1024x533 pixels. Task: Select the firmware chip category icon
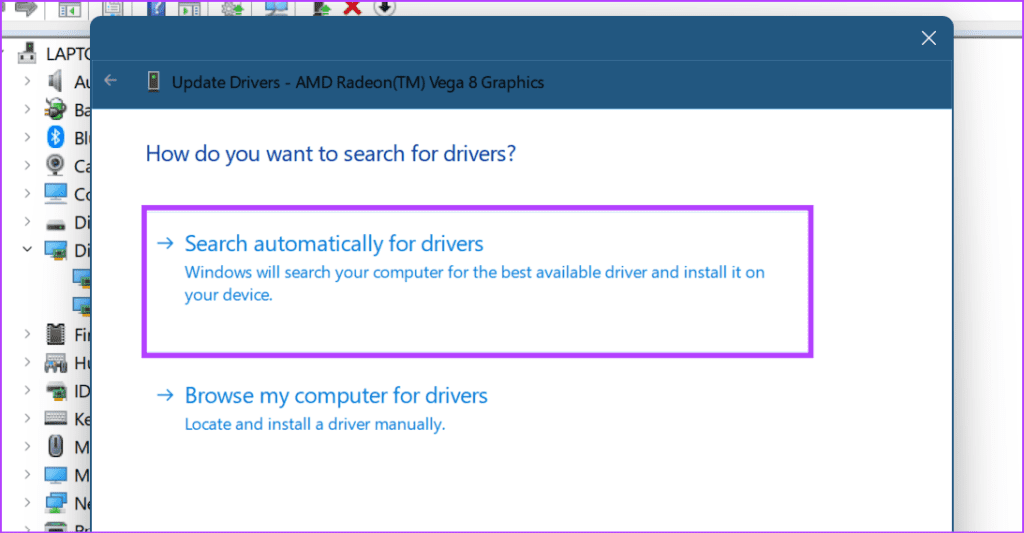tap(56, 334)
